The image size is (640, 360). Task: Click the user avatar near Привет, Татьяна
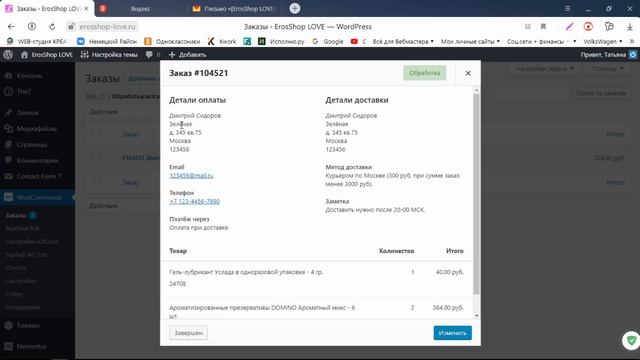tap(633, 55)
